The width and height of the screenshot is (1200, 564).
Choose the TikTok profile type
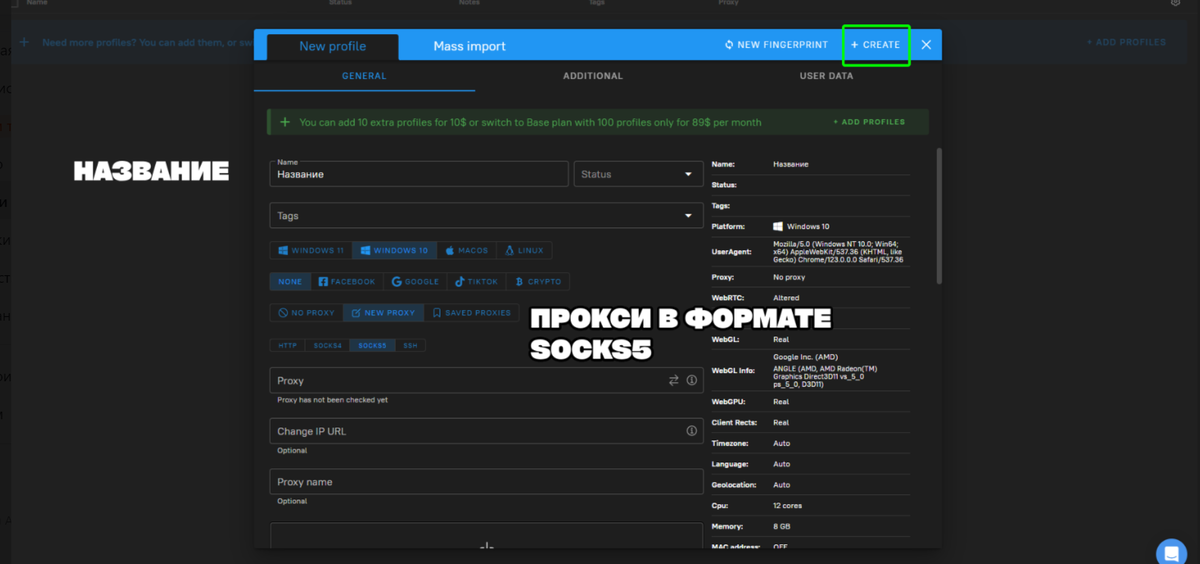476,282
